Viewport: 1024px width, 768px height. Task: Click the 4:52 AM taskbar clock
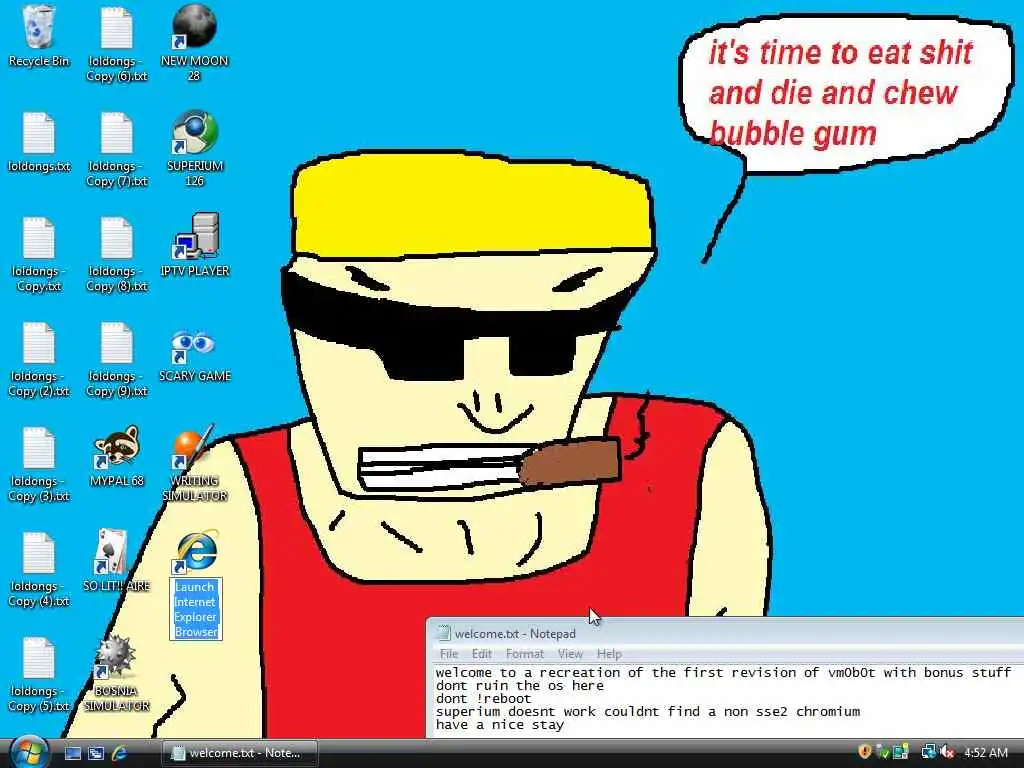(985, 753)
